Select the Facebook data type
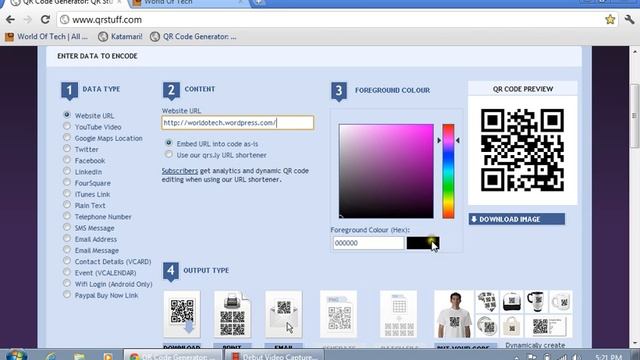 (67, 160)
